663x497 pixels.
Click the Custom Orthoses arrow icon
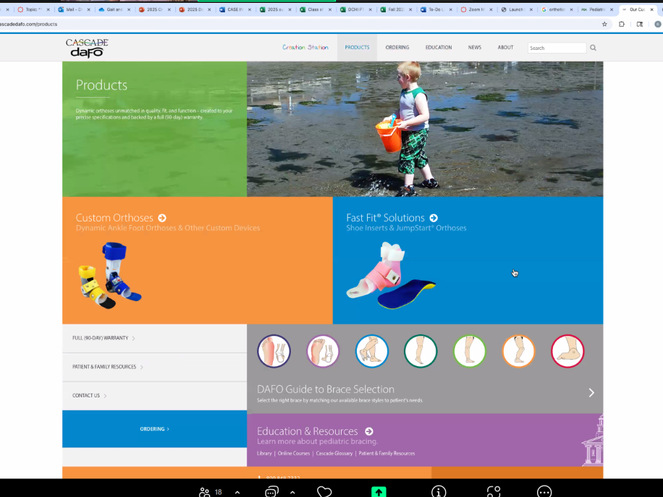coord(162,218)
